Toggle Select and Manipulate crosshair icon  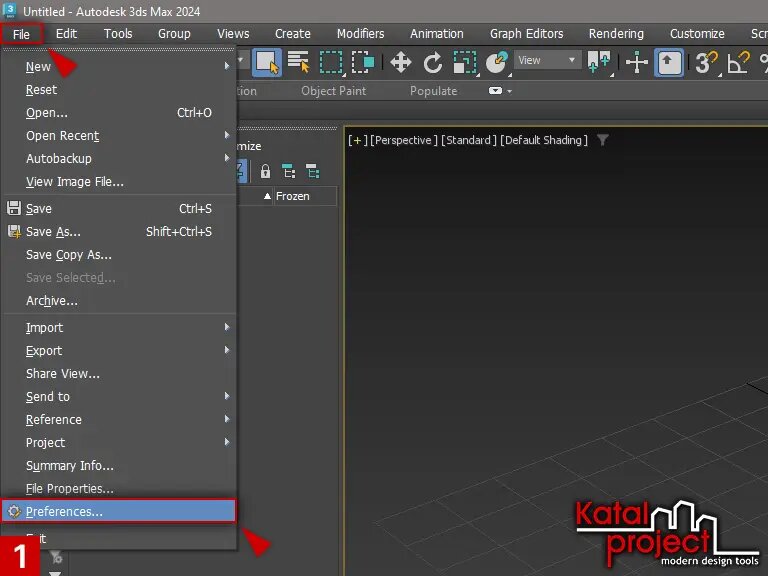637,63
